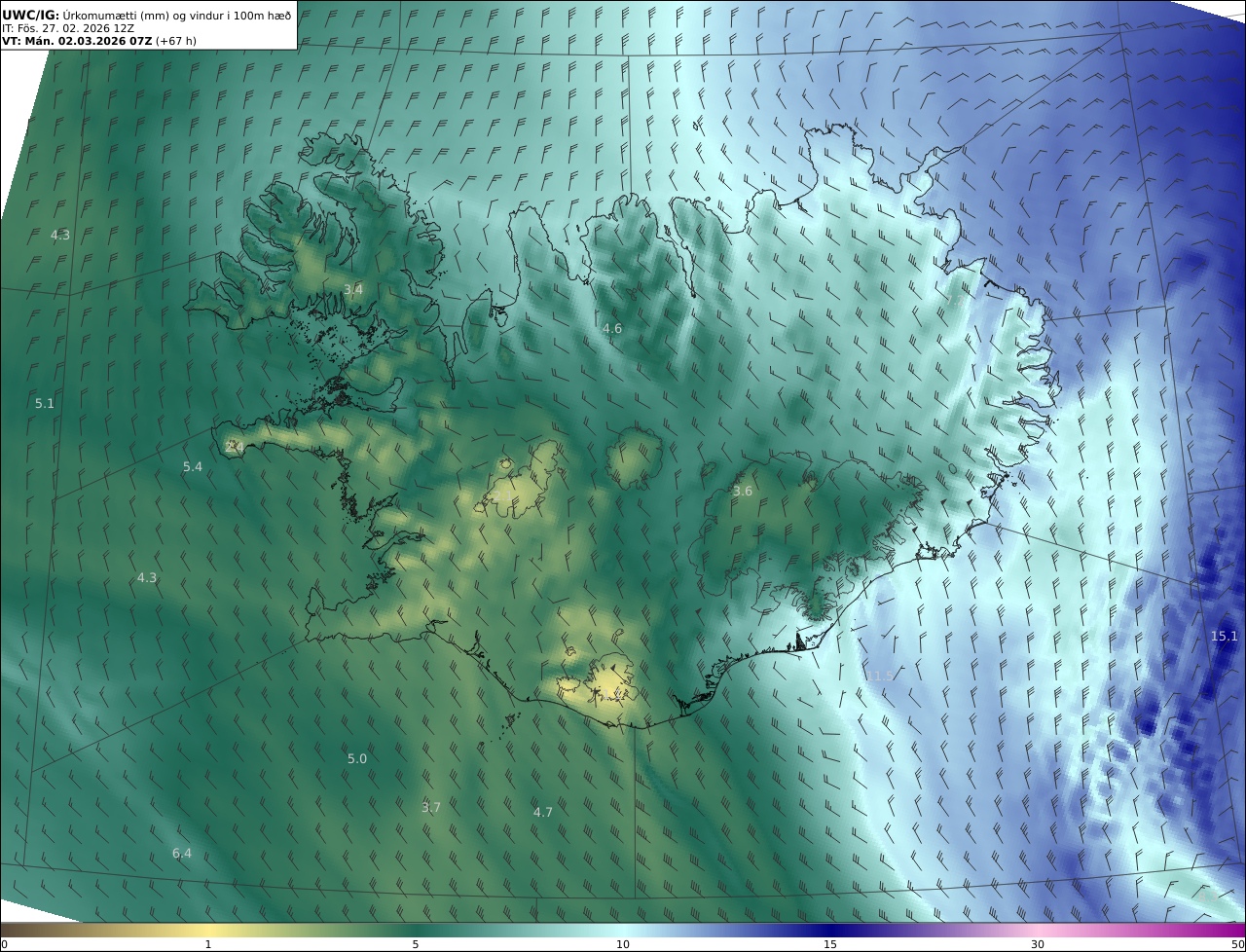Click the 3.4 value over the Westfjords
The height and width of the screenshot is (952, 1246).
[352, 289]
